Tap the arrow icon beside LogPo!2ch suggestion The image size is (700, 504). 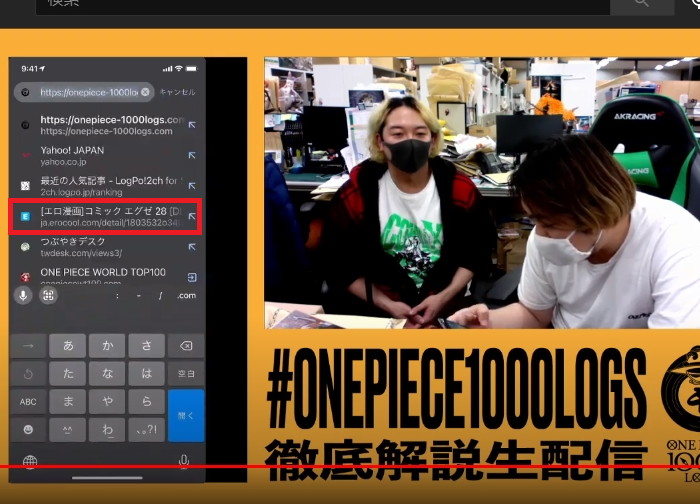pyautogui.click(x=192, y=186)
